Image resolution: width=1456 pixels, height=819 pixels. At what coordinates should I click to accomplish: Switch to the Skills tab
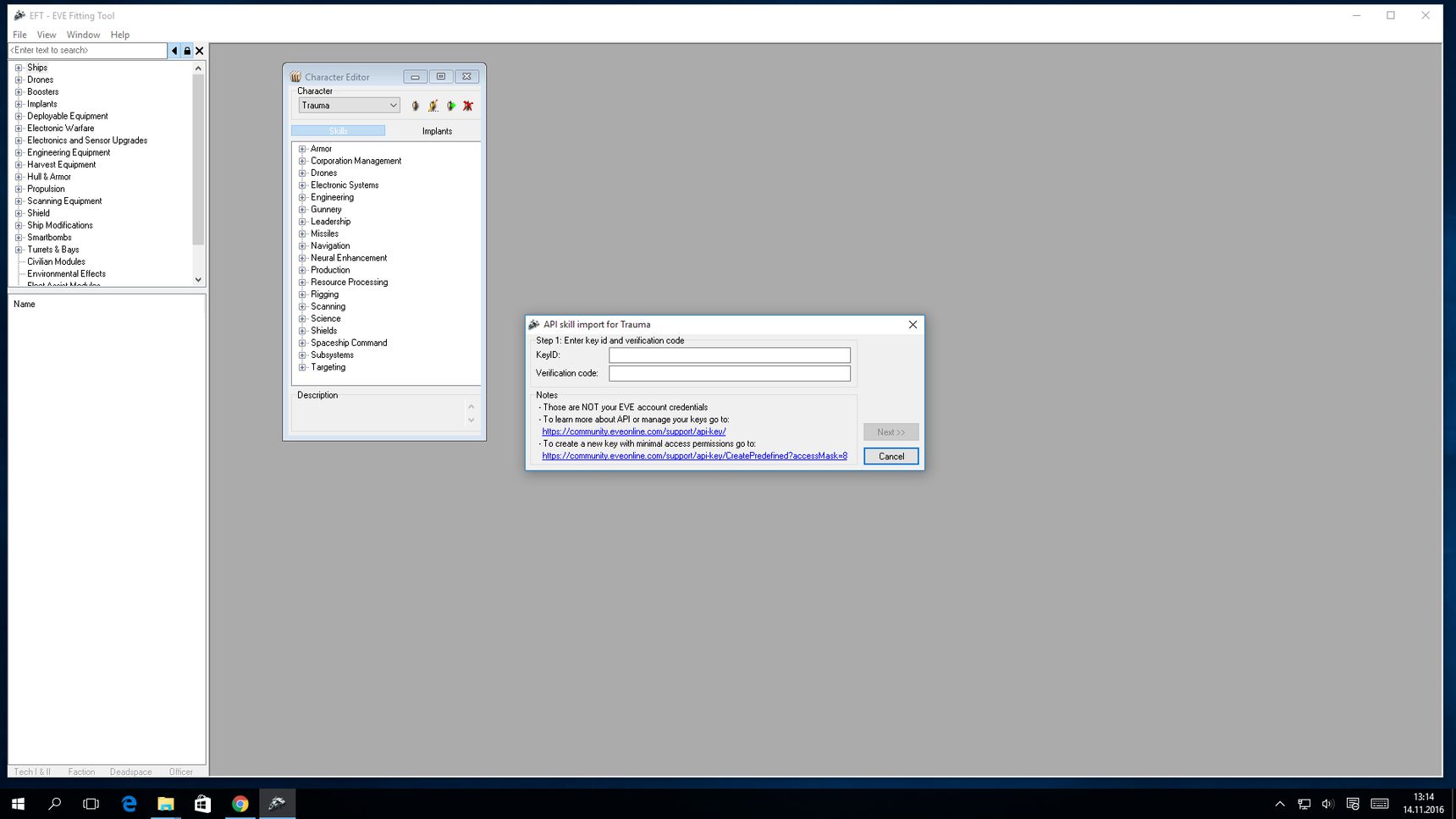tap(338, 131)
